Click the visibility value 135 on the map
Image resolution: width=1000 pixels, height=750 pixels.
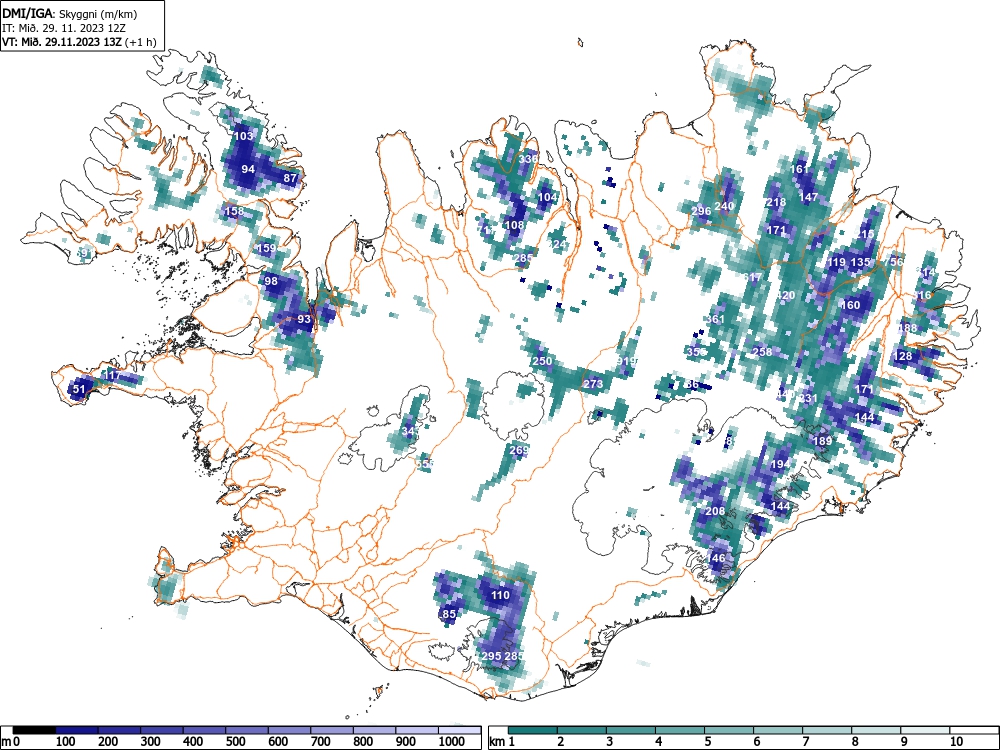tap(860, 262)
